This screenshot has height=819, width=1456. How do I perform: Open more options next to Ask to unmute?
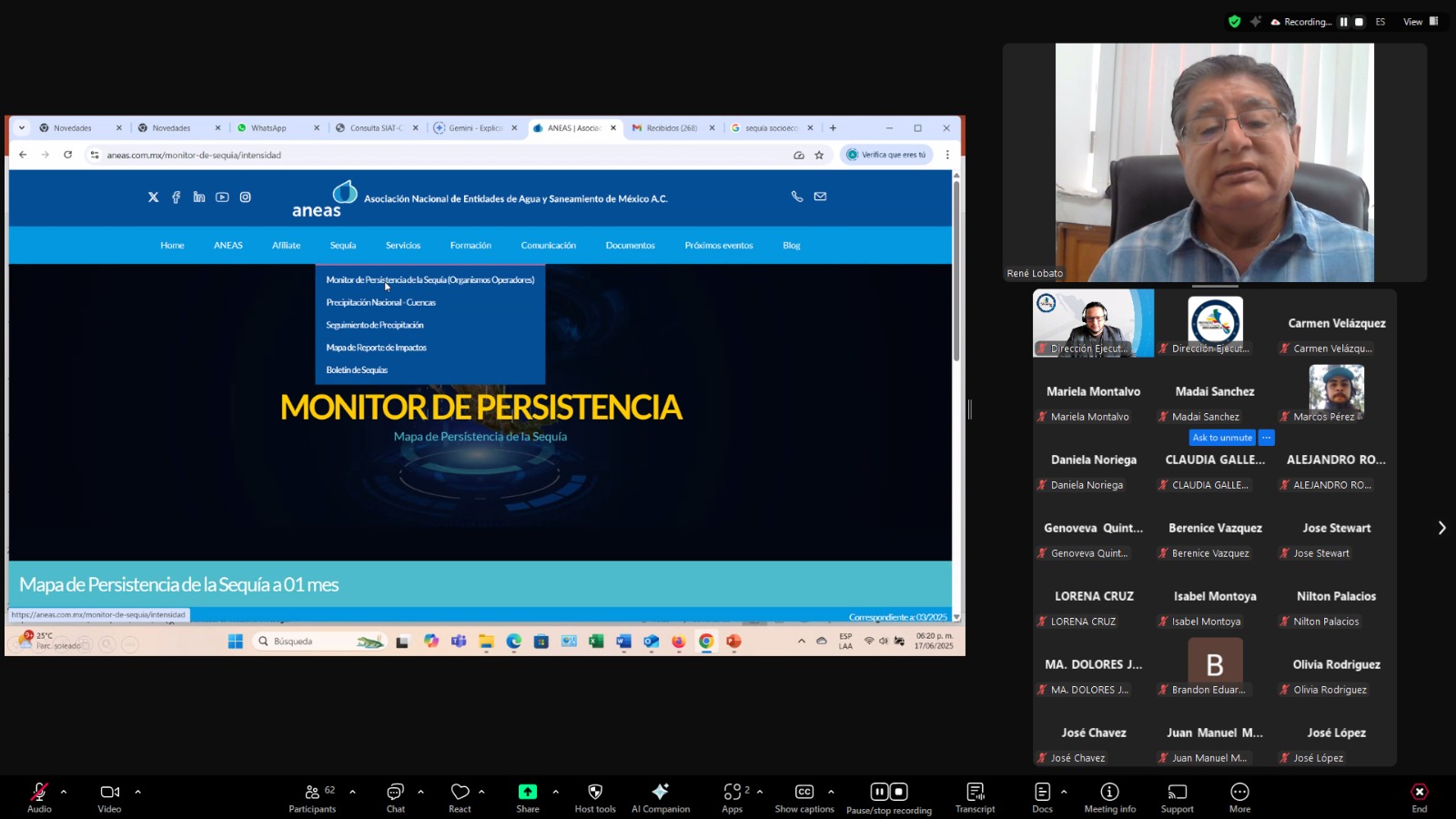pyautogui.click(x=1266, y=438)
